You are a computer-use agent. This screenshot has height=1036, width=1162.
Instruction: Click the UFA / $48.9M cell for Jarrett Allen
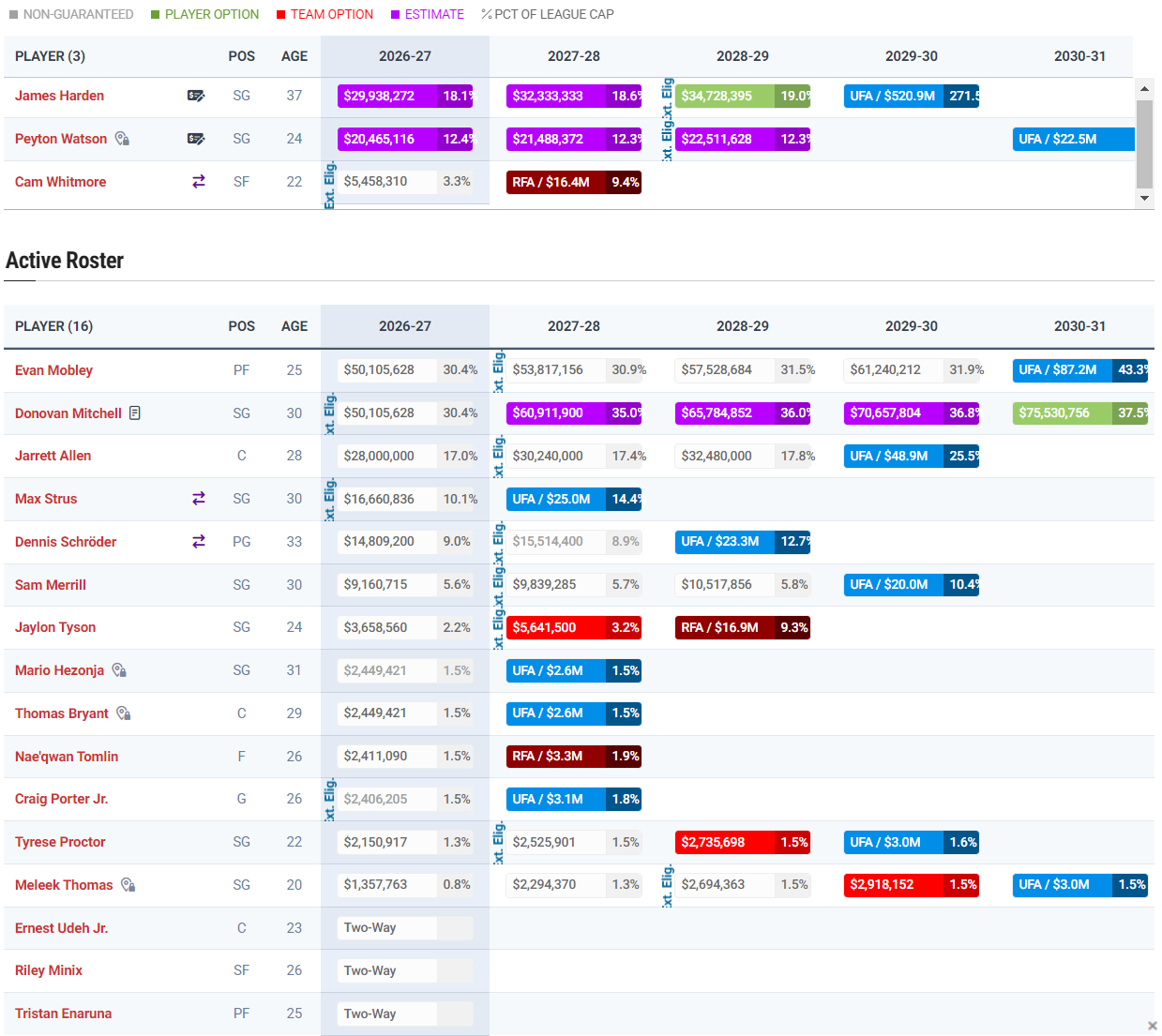click(x=912, y=456)
